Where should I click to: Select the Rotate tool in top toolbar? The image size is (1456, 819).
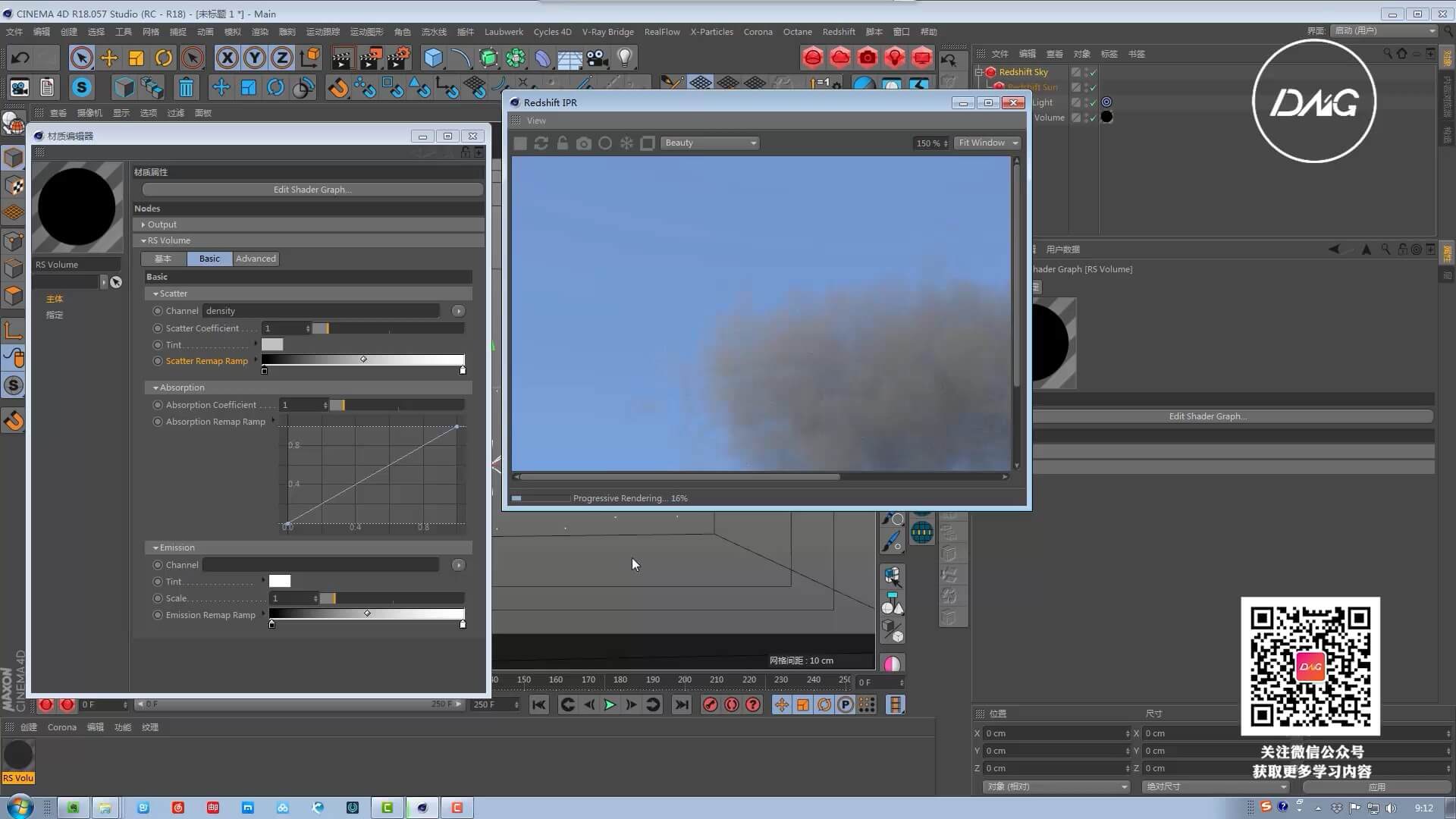[164, 58]
